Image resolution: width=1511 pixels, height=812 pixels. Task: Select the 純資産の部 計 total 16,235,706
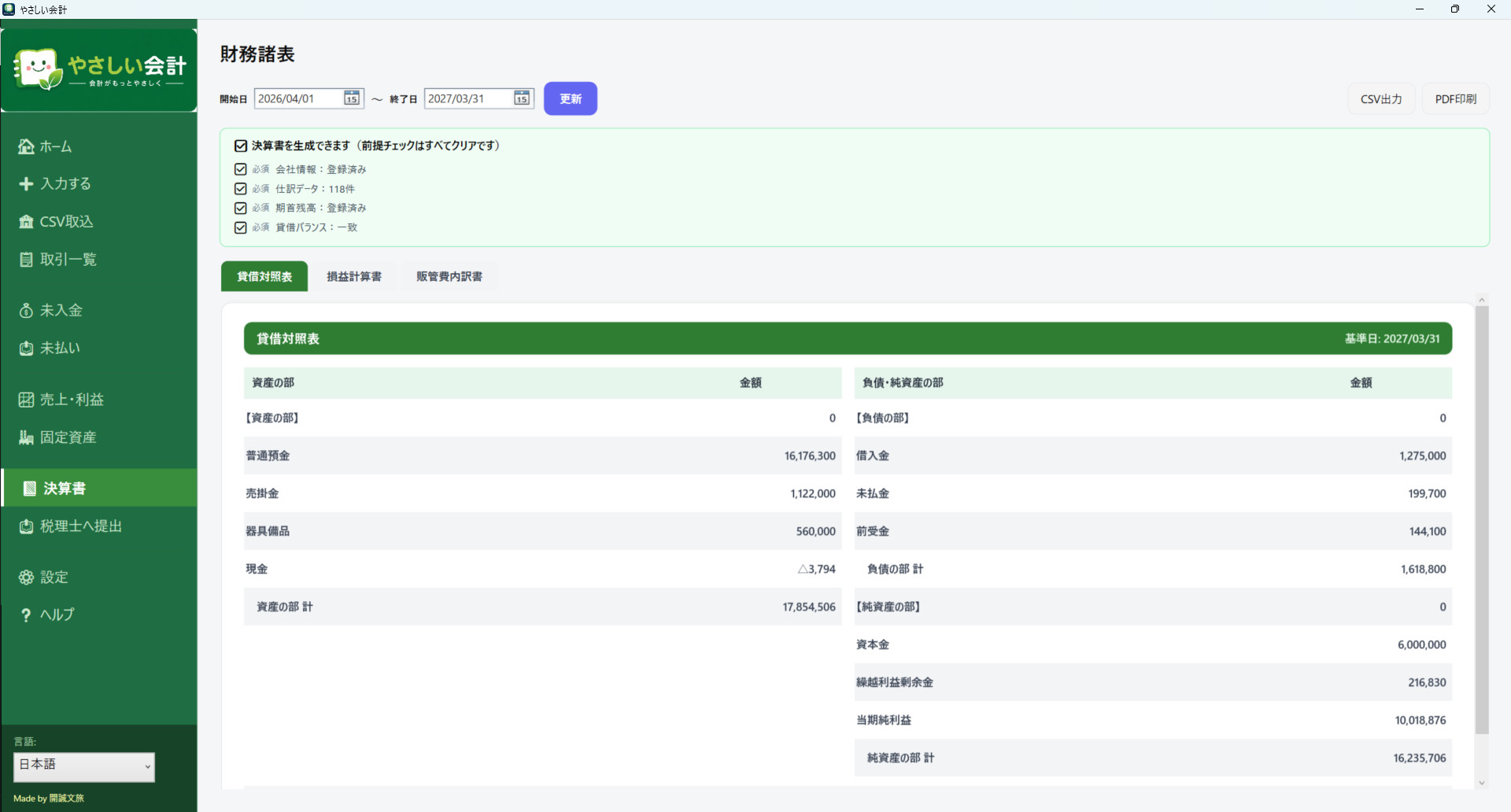coord(1419,758)
